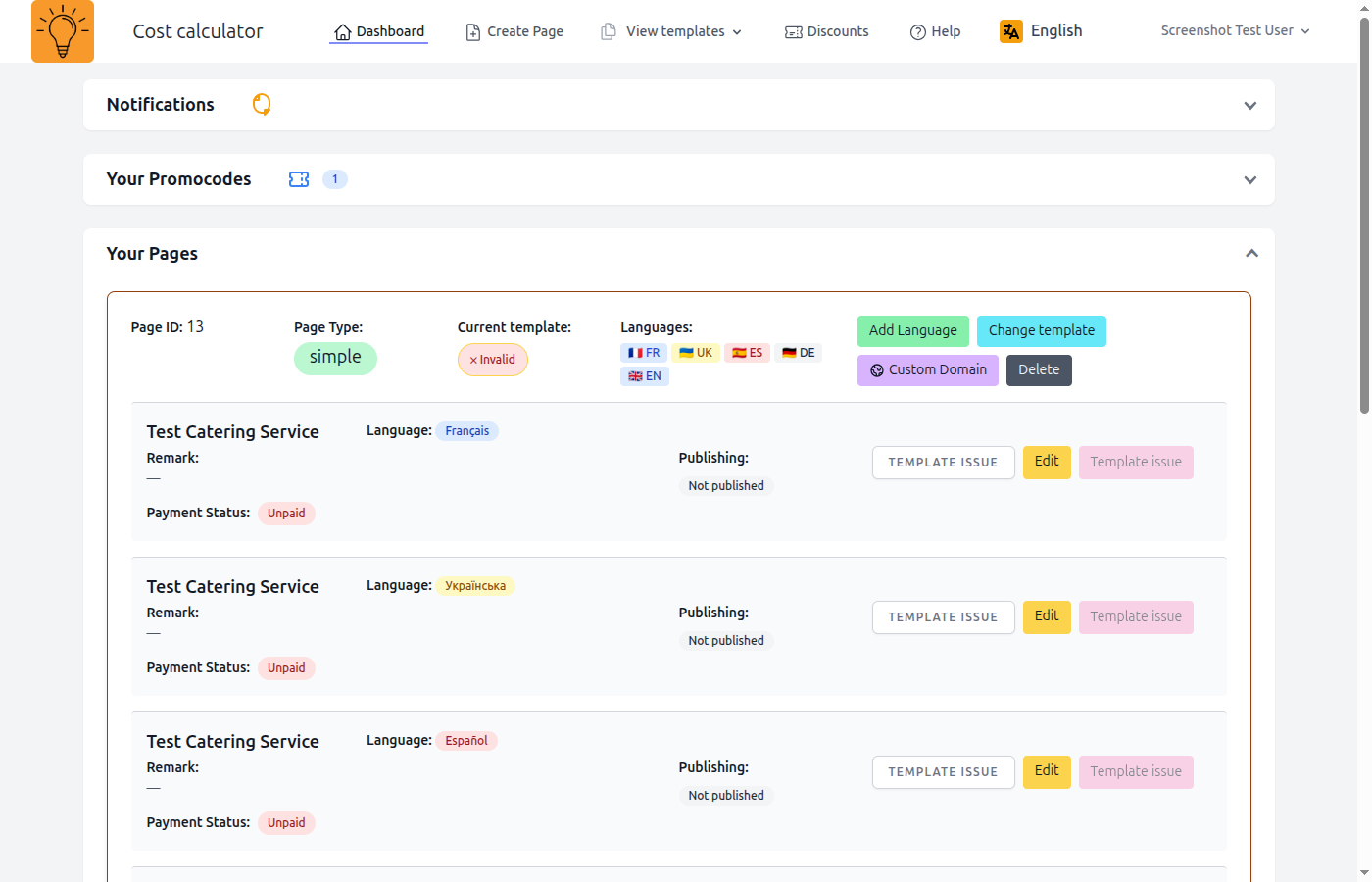
Task: Click the Notifications refresh icon
Action: pyautogui.click(x=262, y=104)
